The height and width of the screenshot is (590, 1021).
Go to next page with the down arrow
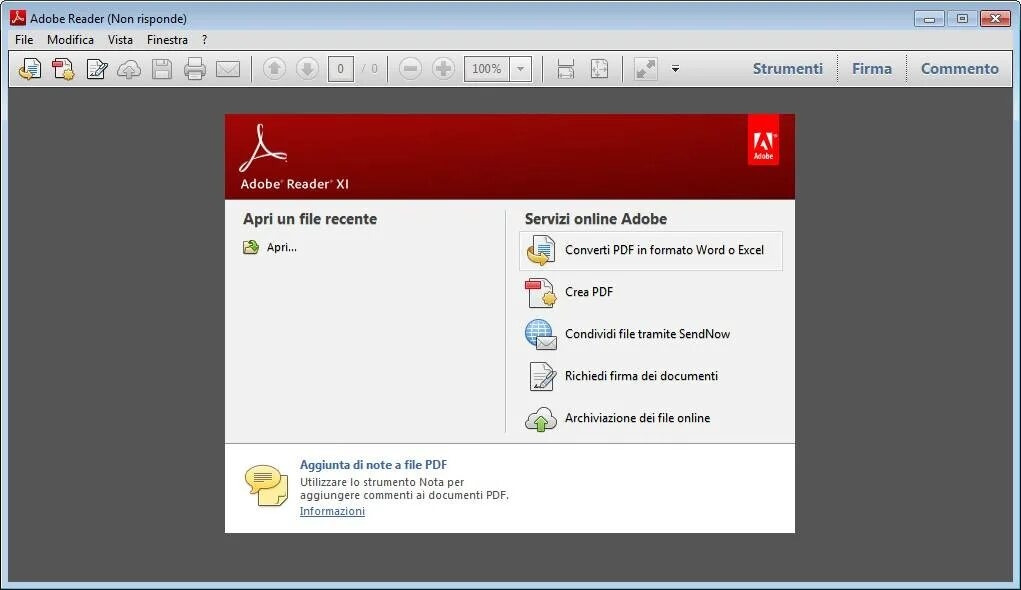coord(307,68)
